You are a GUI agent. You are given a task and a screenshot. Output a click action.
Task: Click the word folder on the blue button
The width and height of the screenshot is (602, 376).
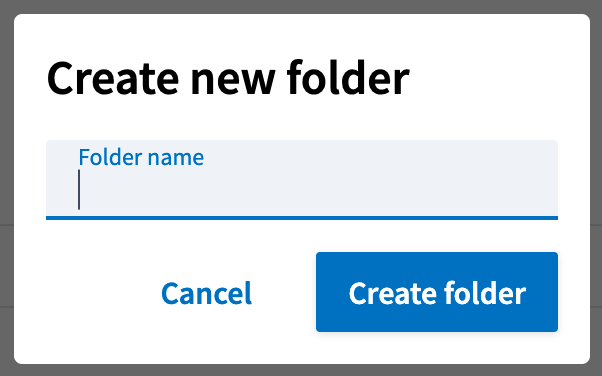(x=485, y=293)
